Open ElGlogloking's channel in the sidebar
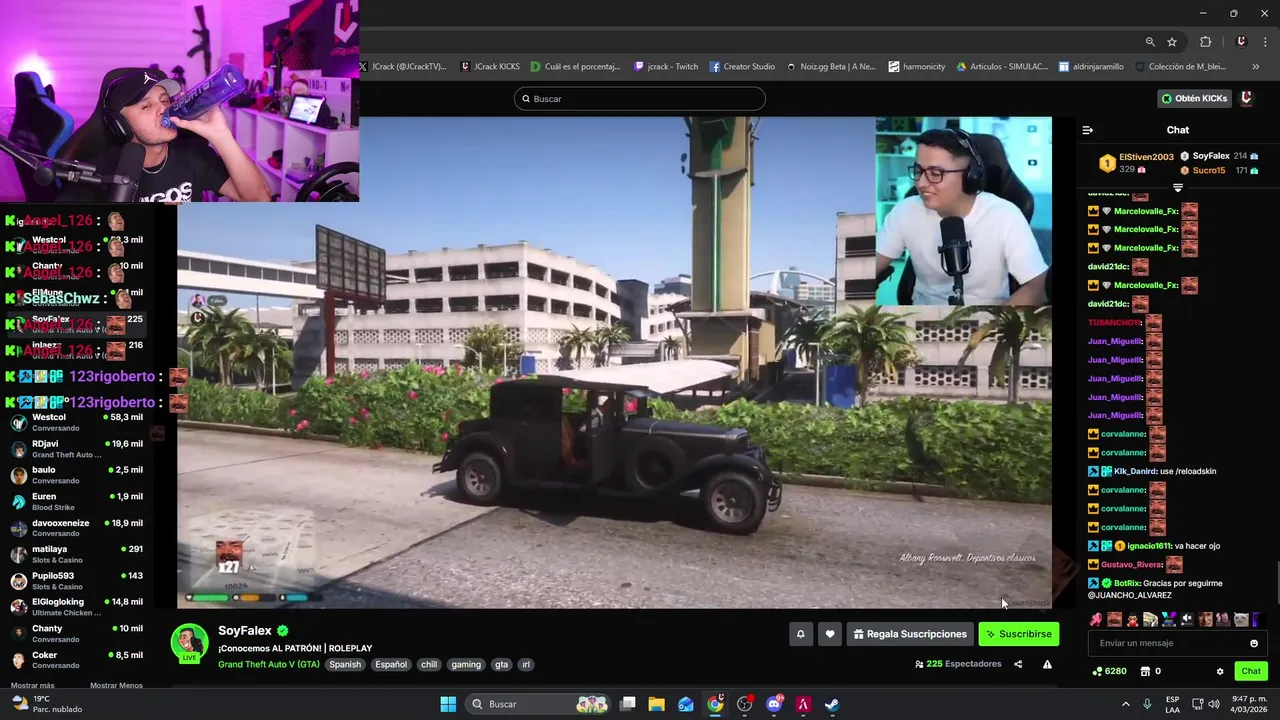 (x=78, y=607)
